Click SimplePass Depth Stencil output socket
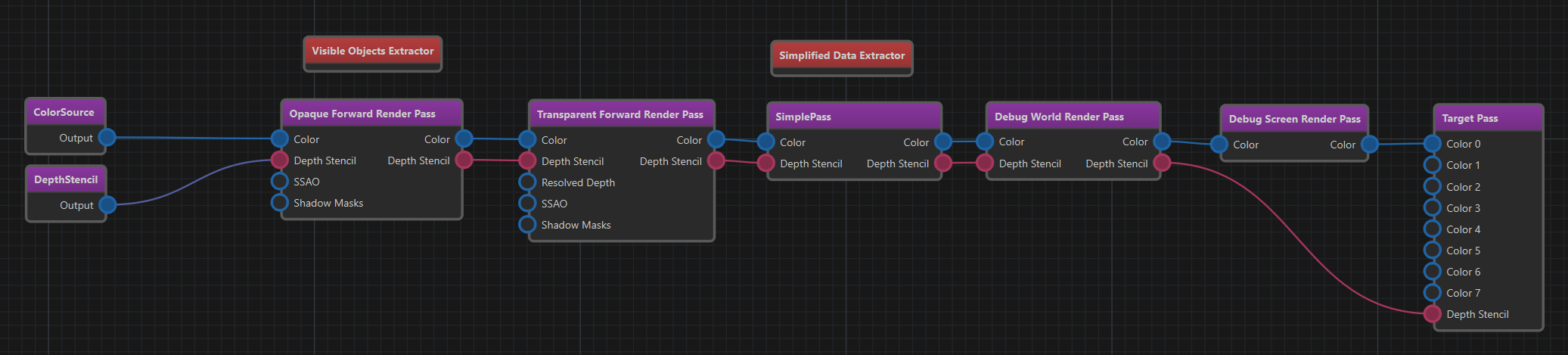 tap(943, 163)
